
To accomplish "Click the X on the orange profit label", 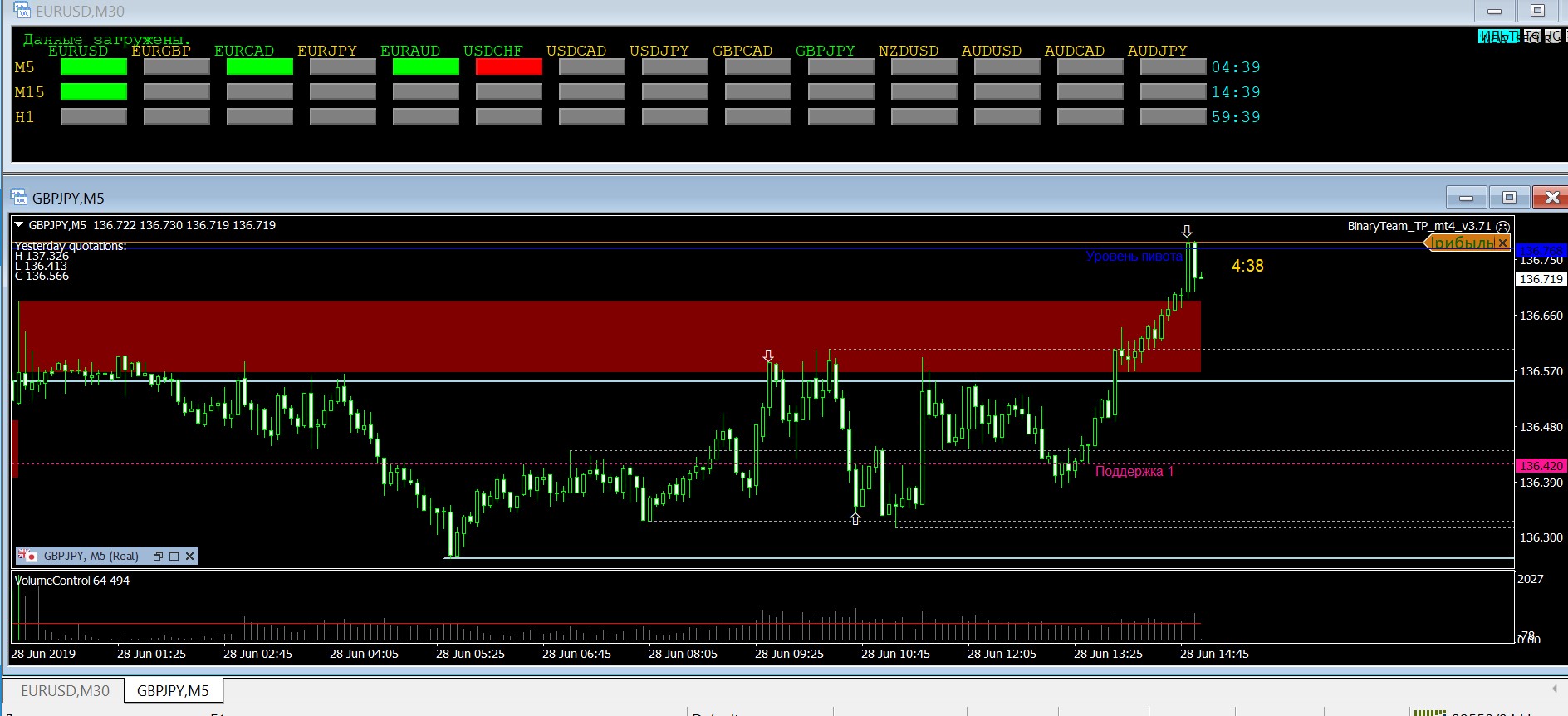I will pos(1502,243).
